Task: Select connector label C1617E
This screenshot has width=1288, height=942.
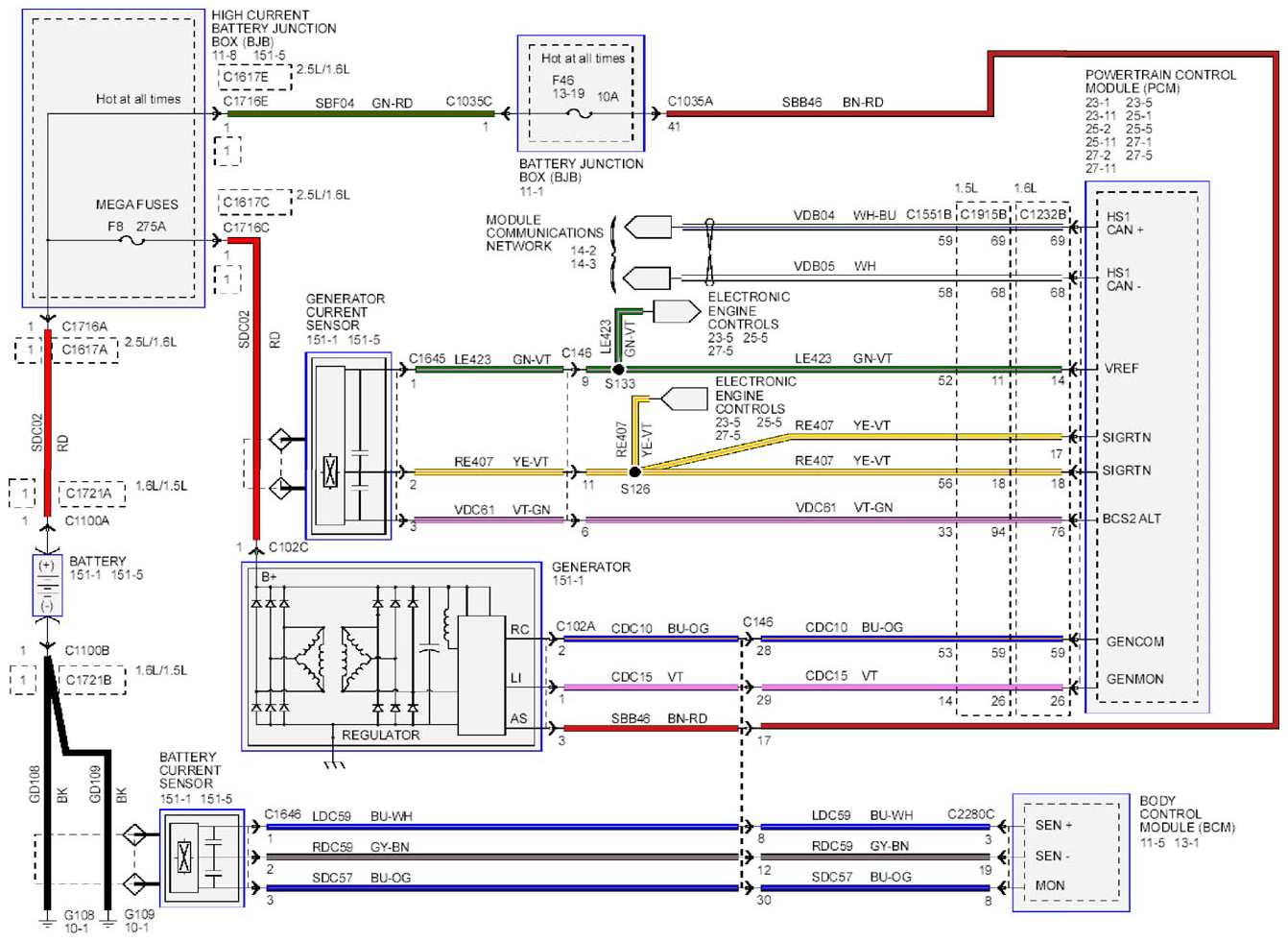Action: 246,77
